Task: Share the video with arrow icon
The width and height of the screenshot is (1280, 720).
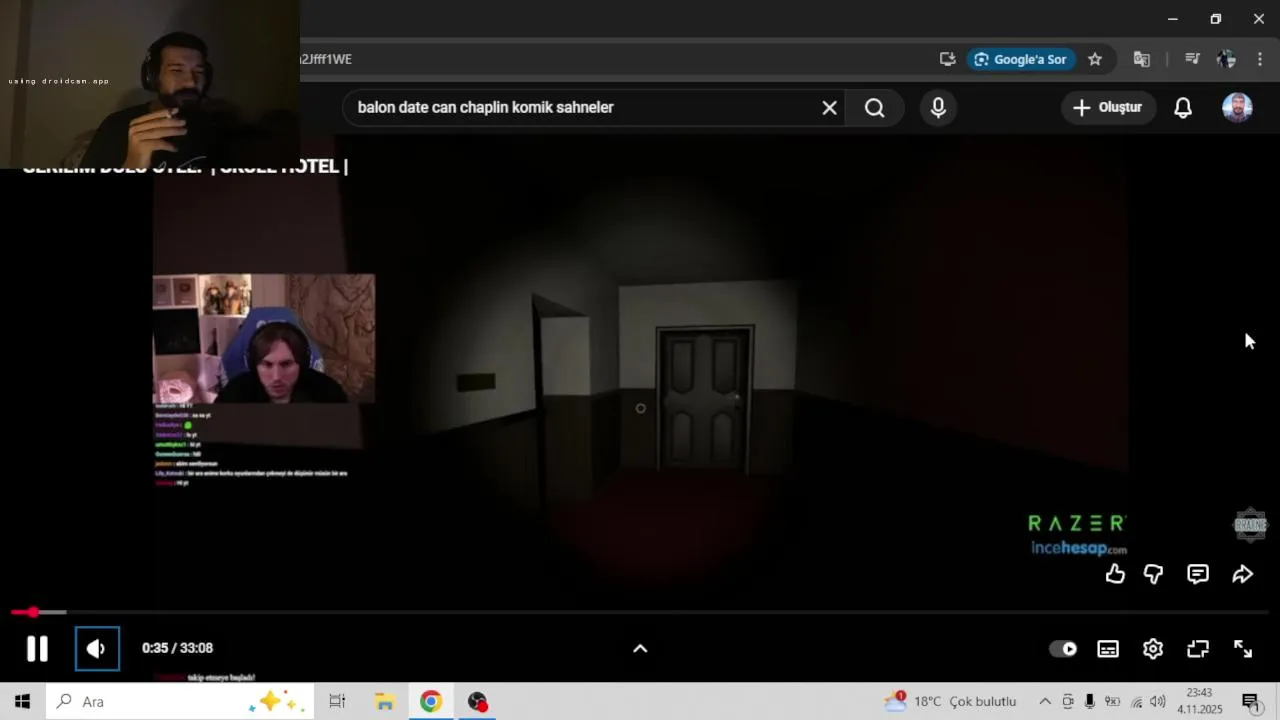Action: click(1242, 574)
